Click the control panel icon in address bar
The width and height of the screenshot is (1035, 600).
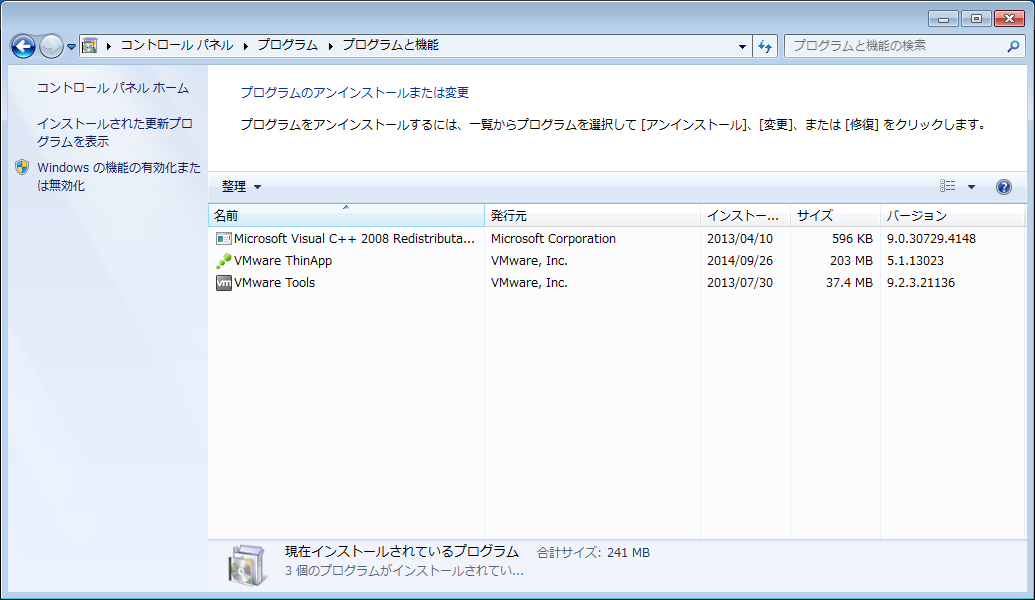[90, 46]
